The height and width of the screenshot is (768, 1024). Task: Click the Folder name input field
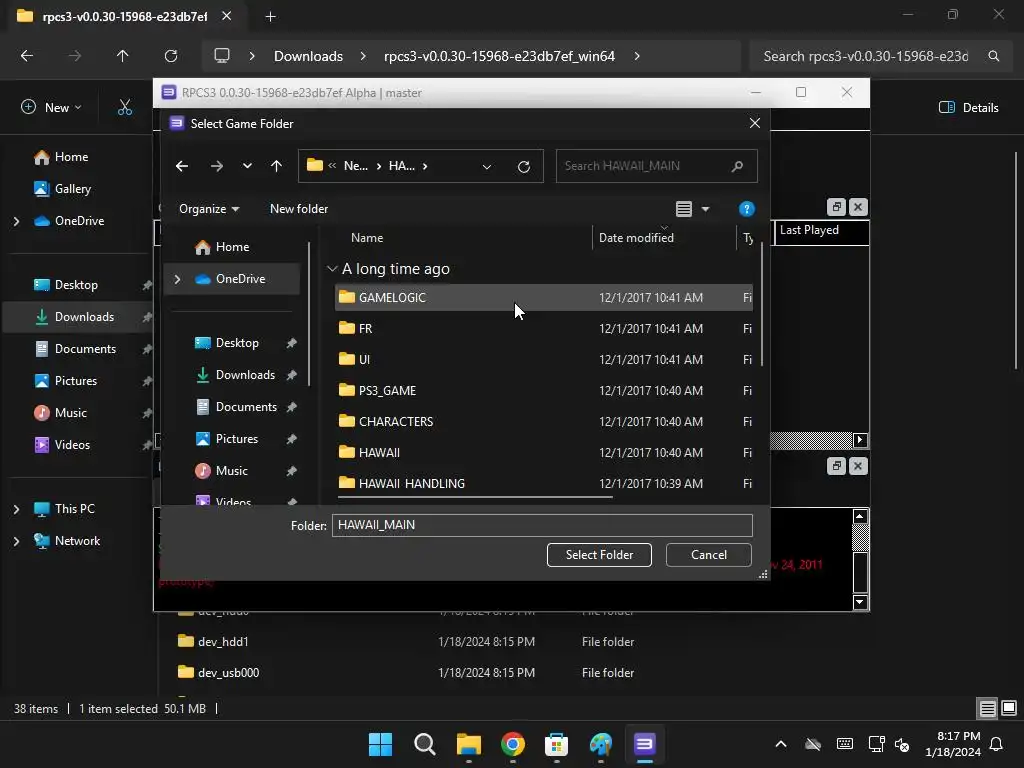542,525
